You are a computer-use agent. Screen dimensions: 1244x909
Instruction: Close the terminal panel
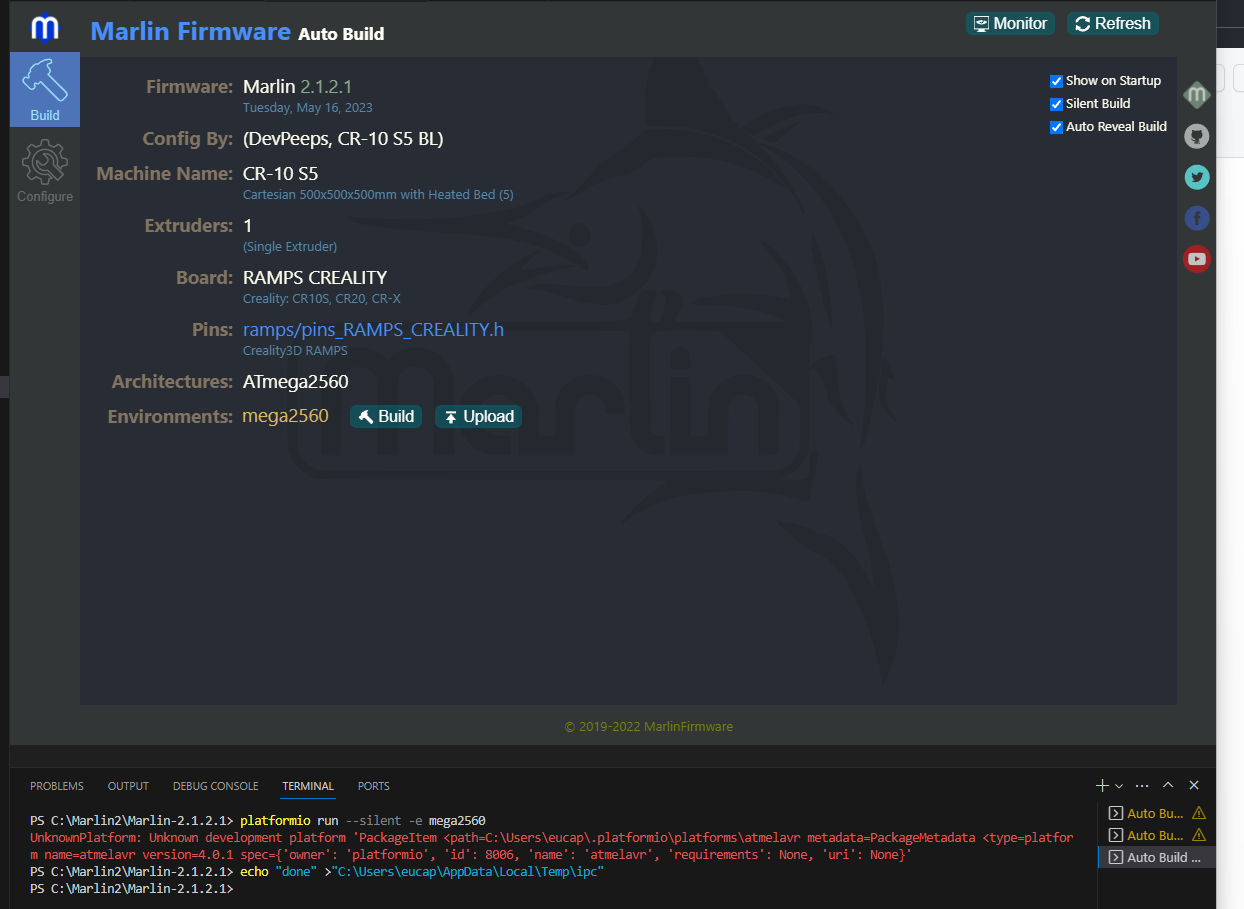point(1193,786)
